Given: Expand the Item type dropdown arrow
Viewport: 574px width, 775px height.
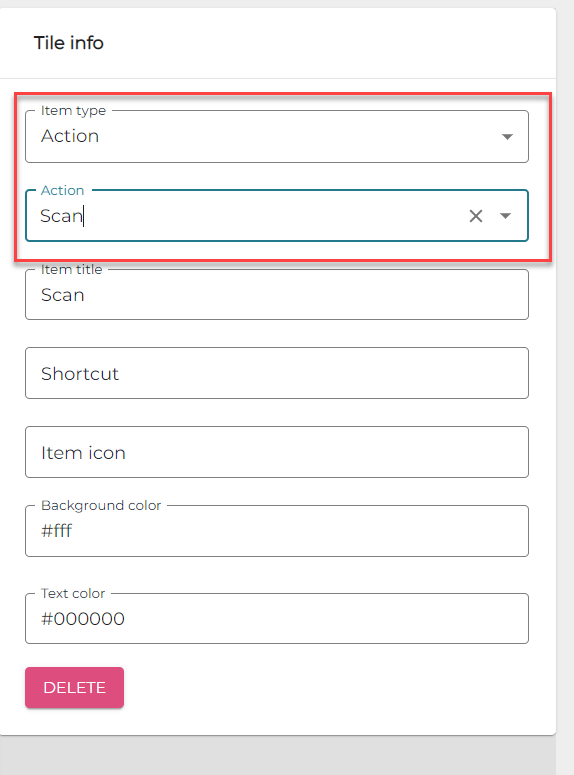Looking at the screenshot, I should coord(507,136).
